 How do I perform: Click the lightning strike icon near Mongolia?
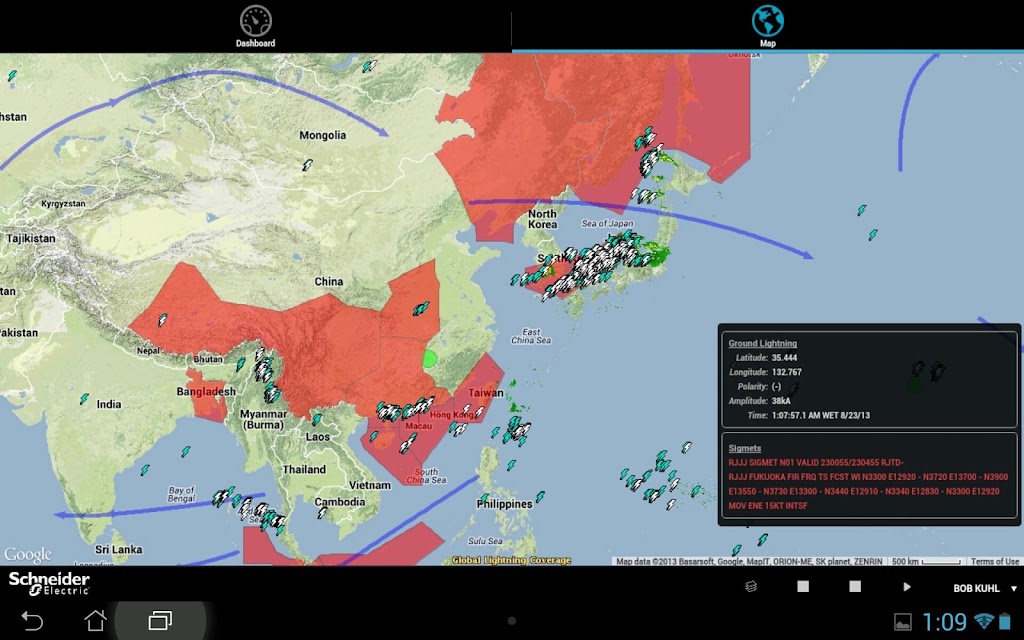(307, 165)
